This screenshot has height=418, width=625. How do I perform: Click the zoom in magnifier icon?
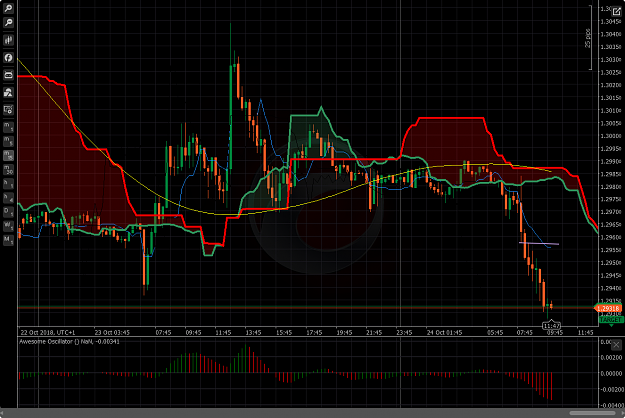8,8
